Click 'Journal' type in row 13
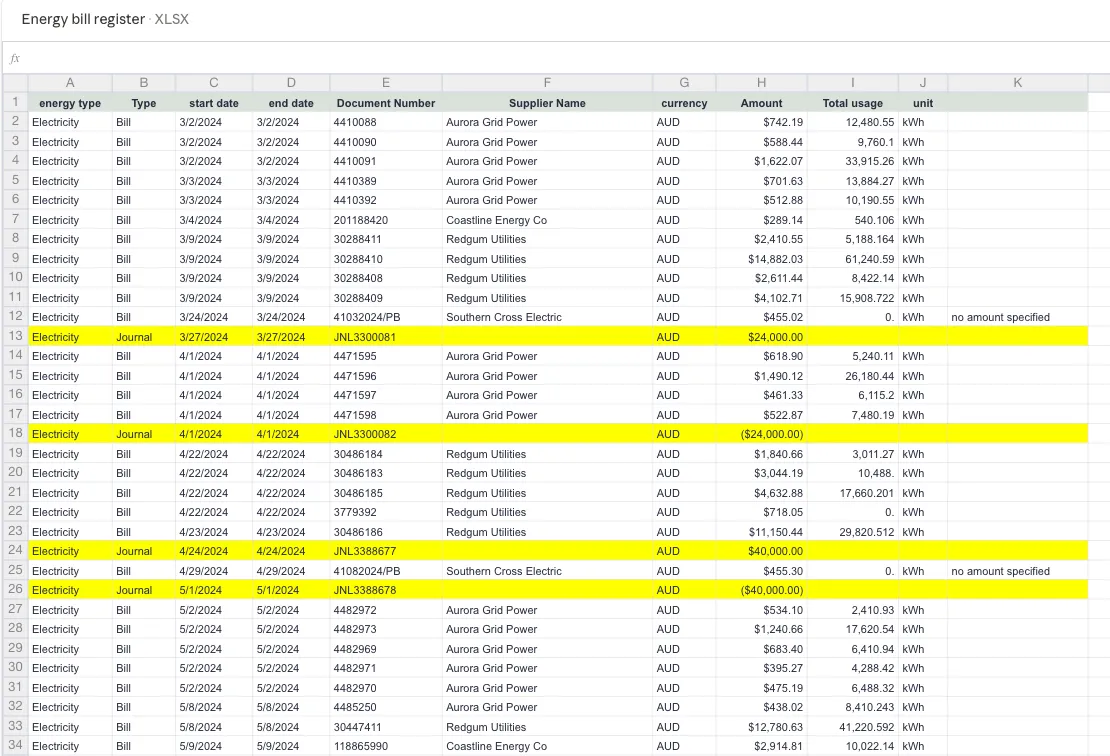This screenshot has width=1110, height=756. [144, 336]
